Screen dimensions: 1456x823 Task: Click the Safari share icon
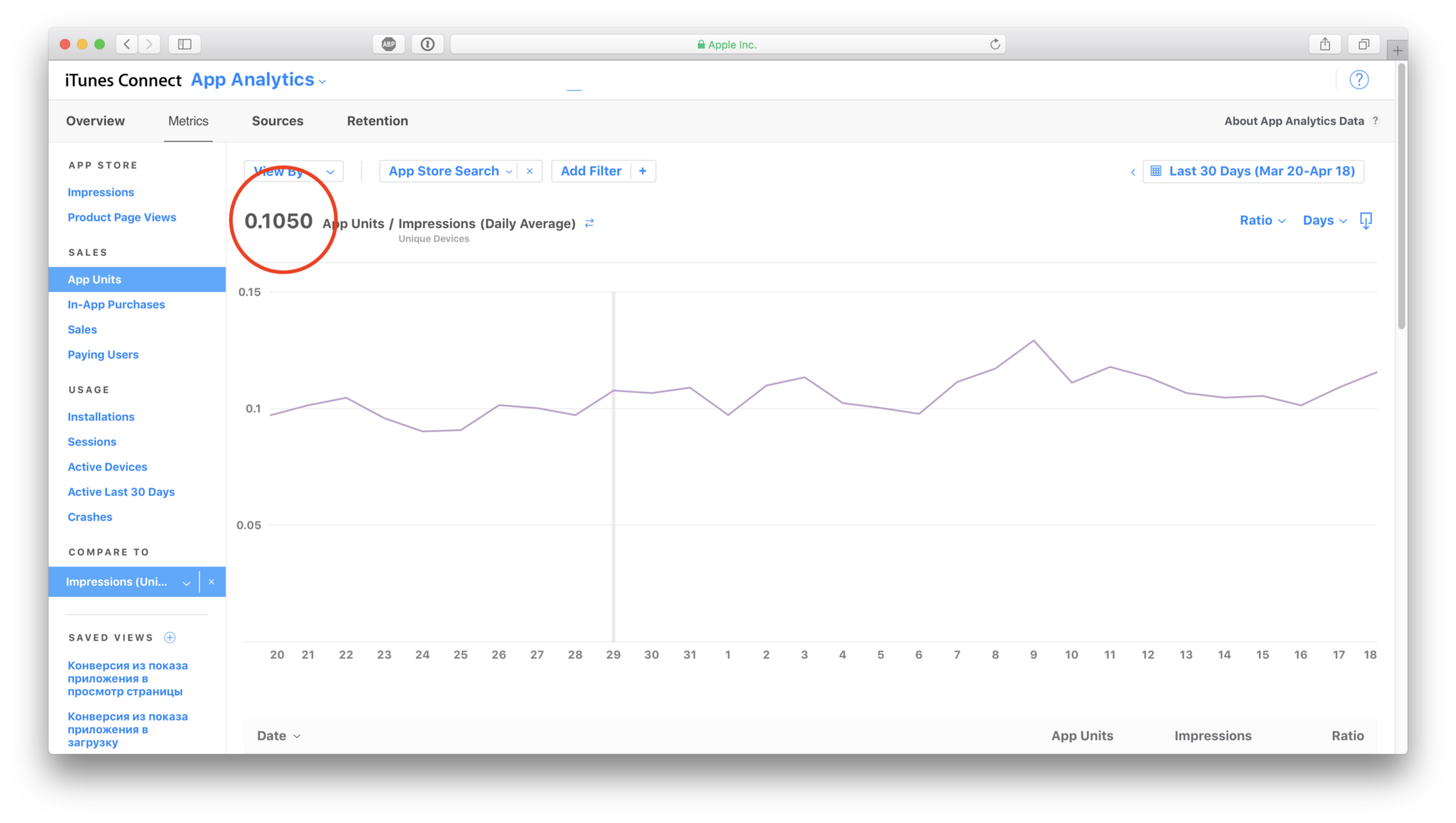1325,44
